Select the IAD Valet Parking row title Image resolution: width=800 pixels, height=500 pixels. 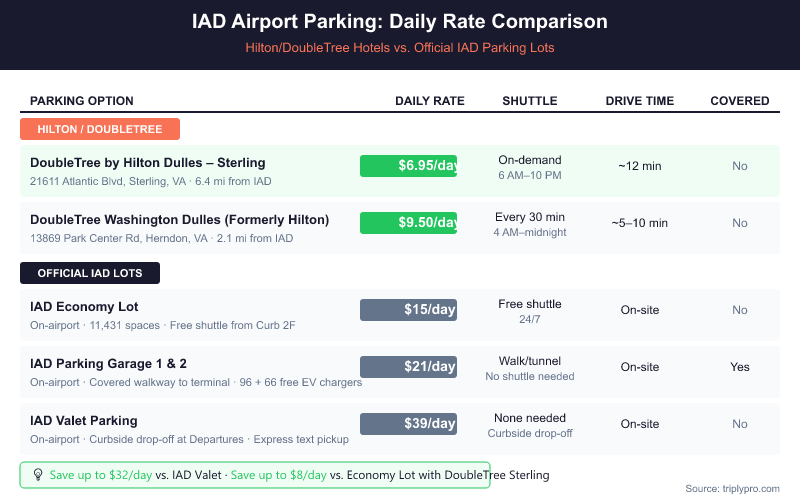84,421
